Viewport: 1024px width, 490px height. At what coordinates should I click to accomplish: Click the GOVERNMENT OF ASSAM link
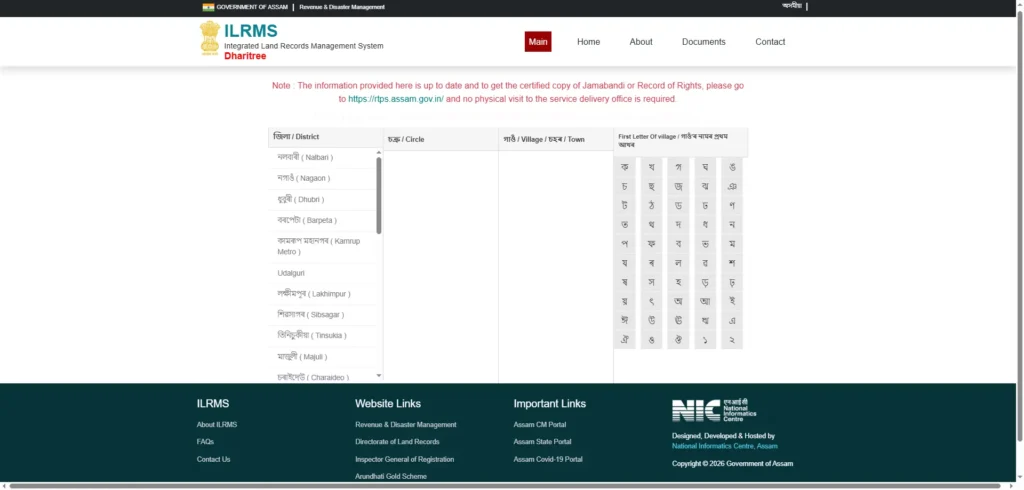tap(252, 7)
